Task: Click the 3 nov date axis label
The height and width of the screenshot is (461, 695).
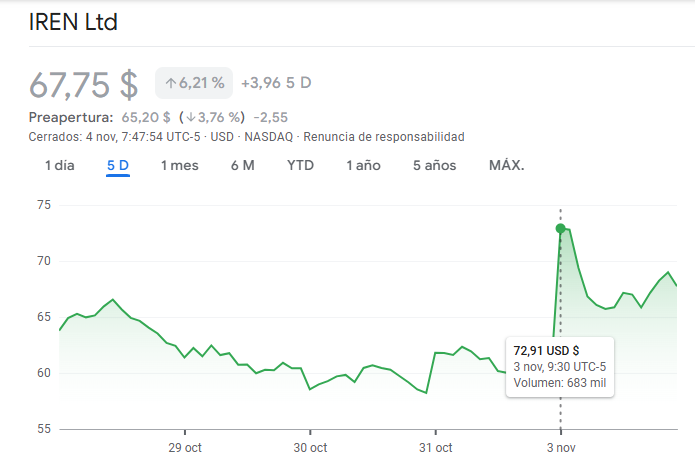Action: (560, 447)
